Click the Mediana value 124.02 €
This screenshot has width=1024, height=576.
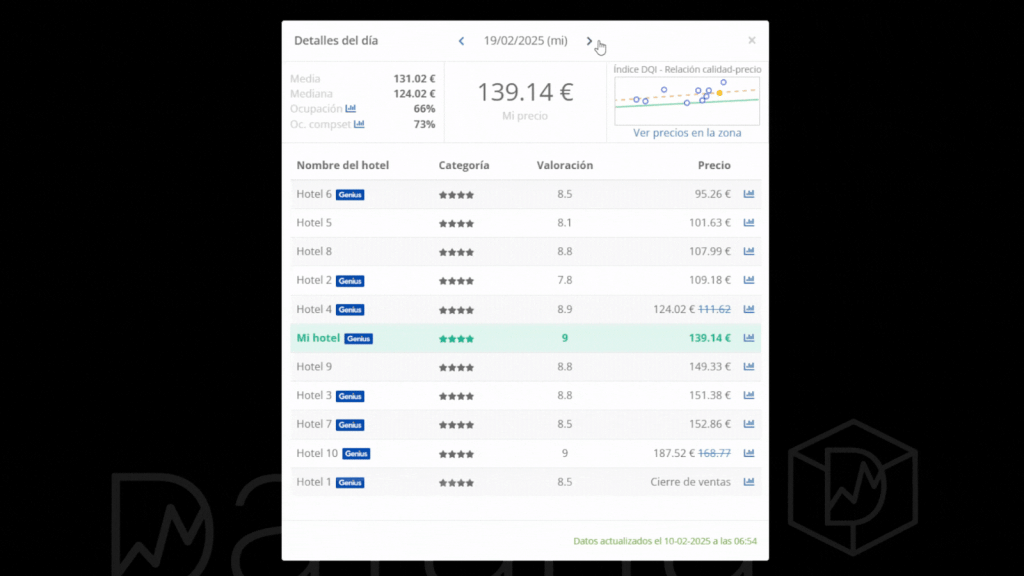[414, 93]
